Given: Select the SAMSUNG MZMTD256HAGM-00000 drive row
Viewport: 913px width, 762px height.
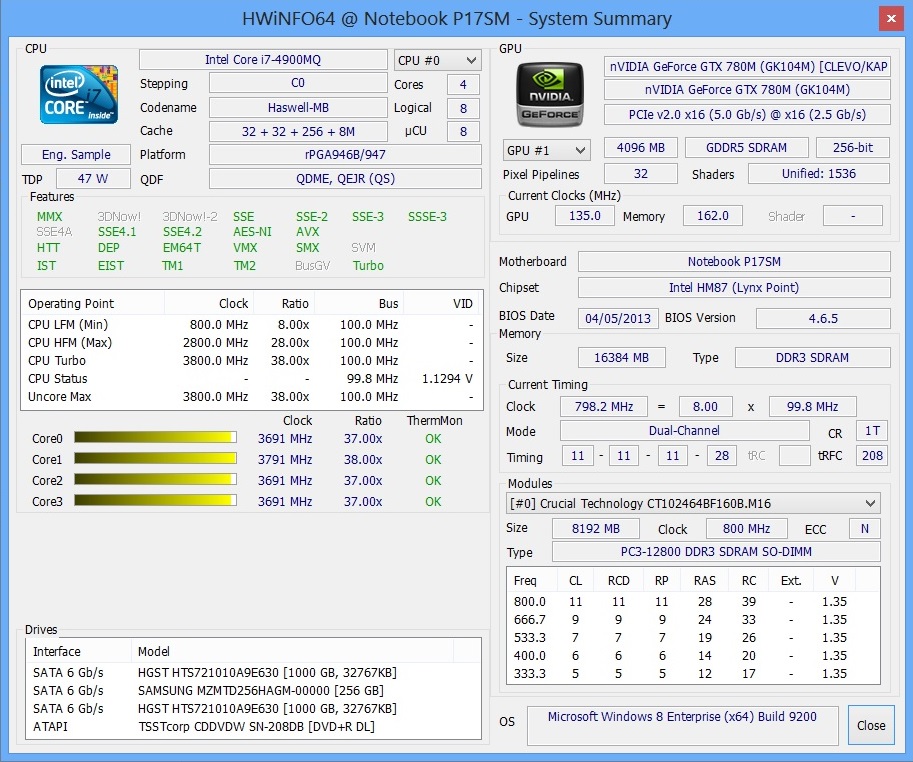Looking at the screenshot, I should (x=253, y=690).
